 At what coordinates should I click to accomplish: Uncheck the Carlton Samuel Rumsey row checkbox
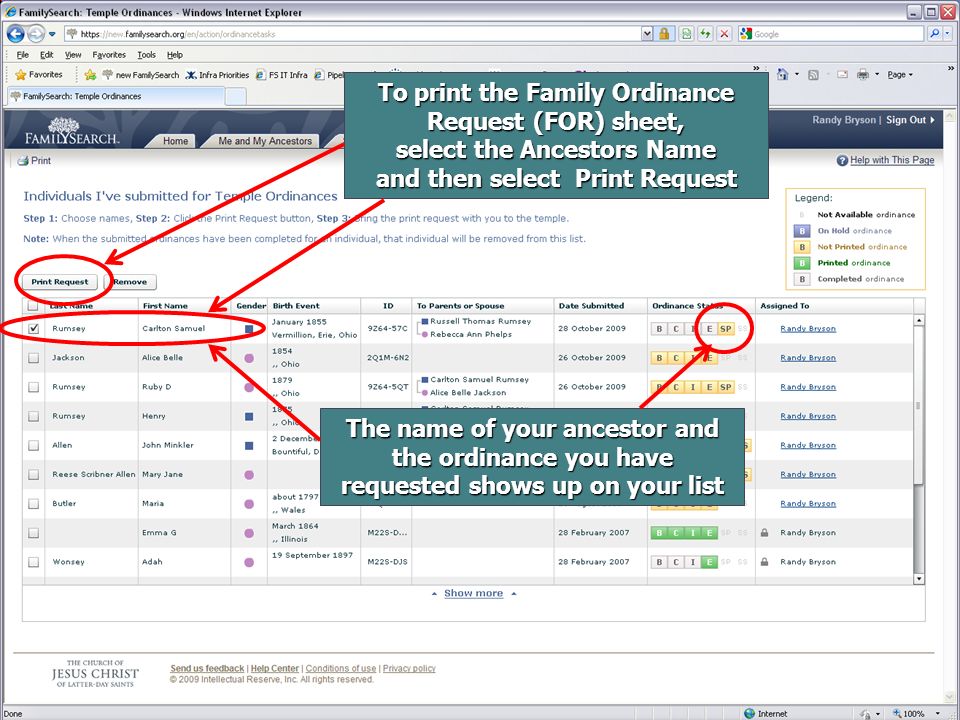click(x=34, y=329)
